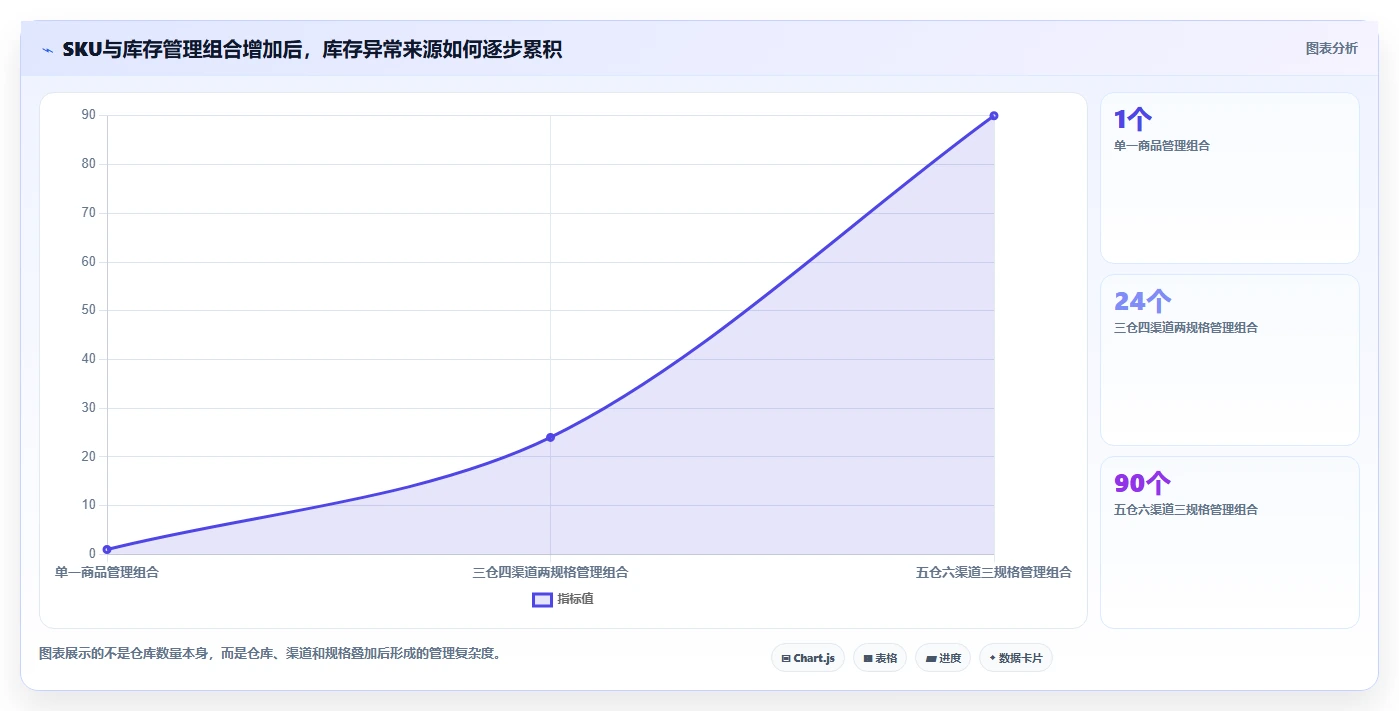Click the icon inside the 表格 tag

(x=868, y=659)
